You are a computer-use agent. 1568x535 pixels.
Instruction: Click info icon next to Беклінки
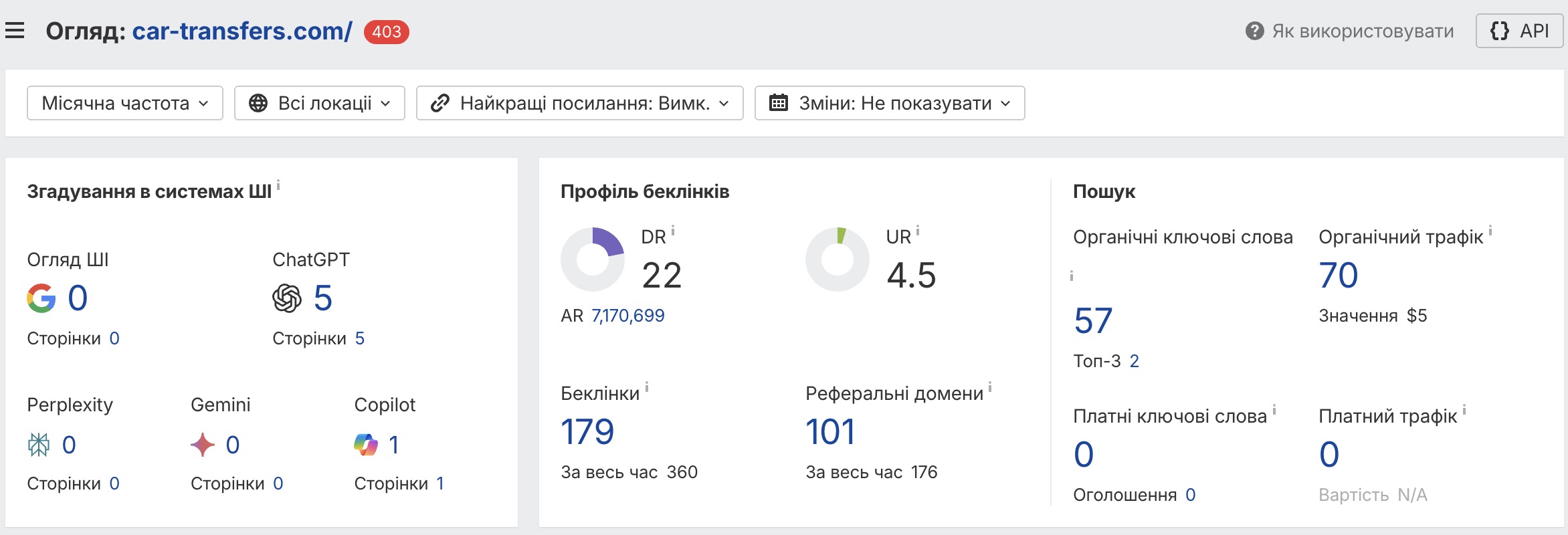click(647, 387)
